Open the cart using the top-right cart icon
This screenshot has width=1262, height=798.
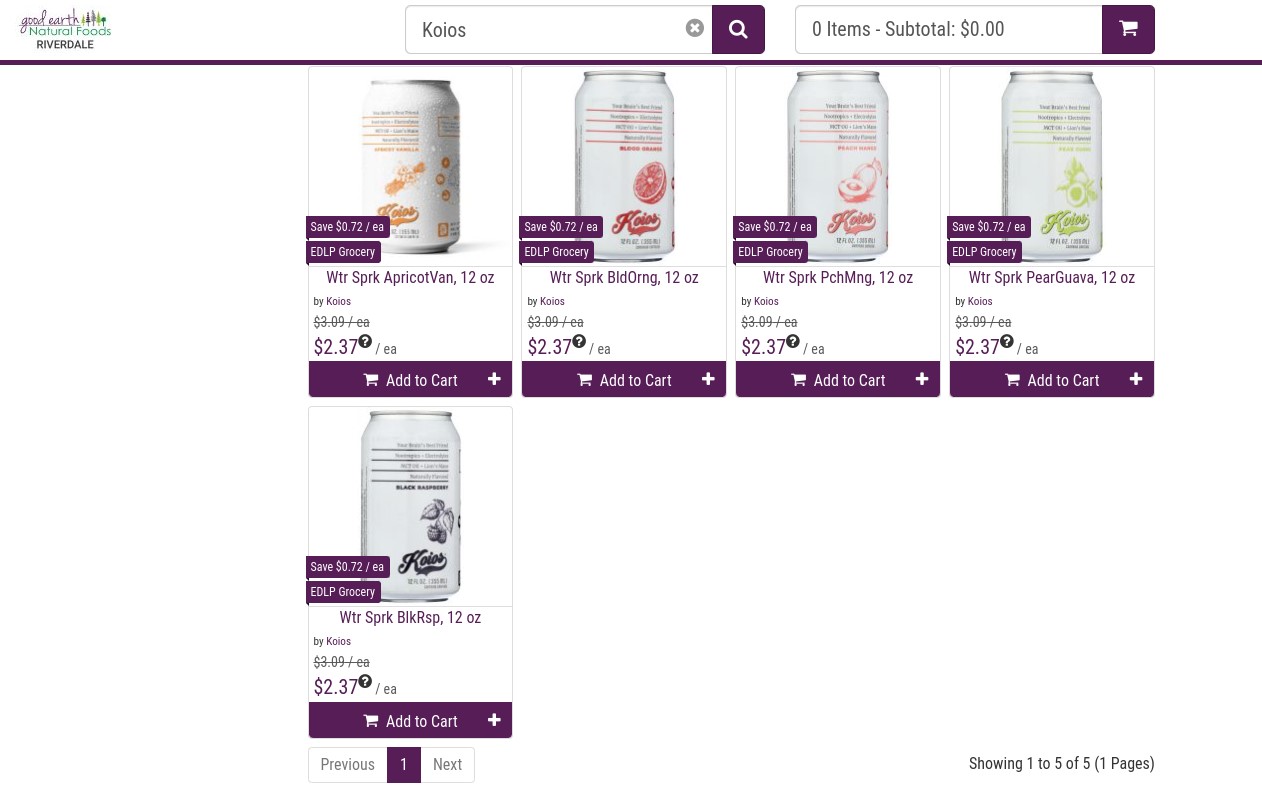1128,29
